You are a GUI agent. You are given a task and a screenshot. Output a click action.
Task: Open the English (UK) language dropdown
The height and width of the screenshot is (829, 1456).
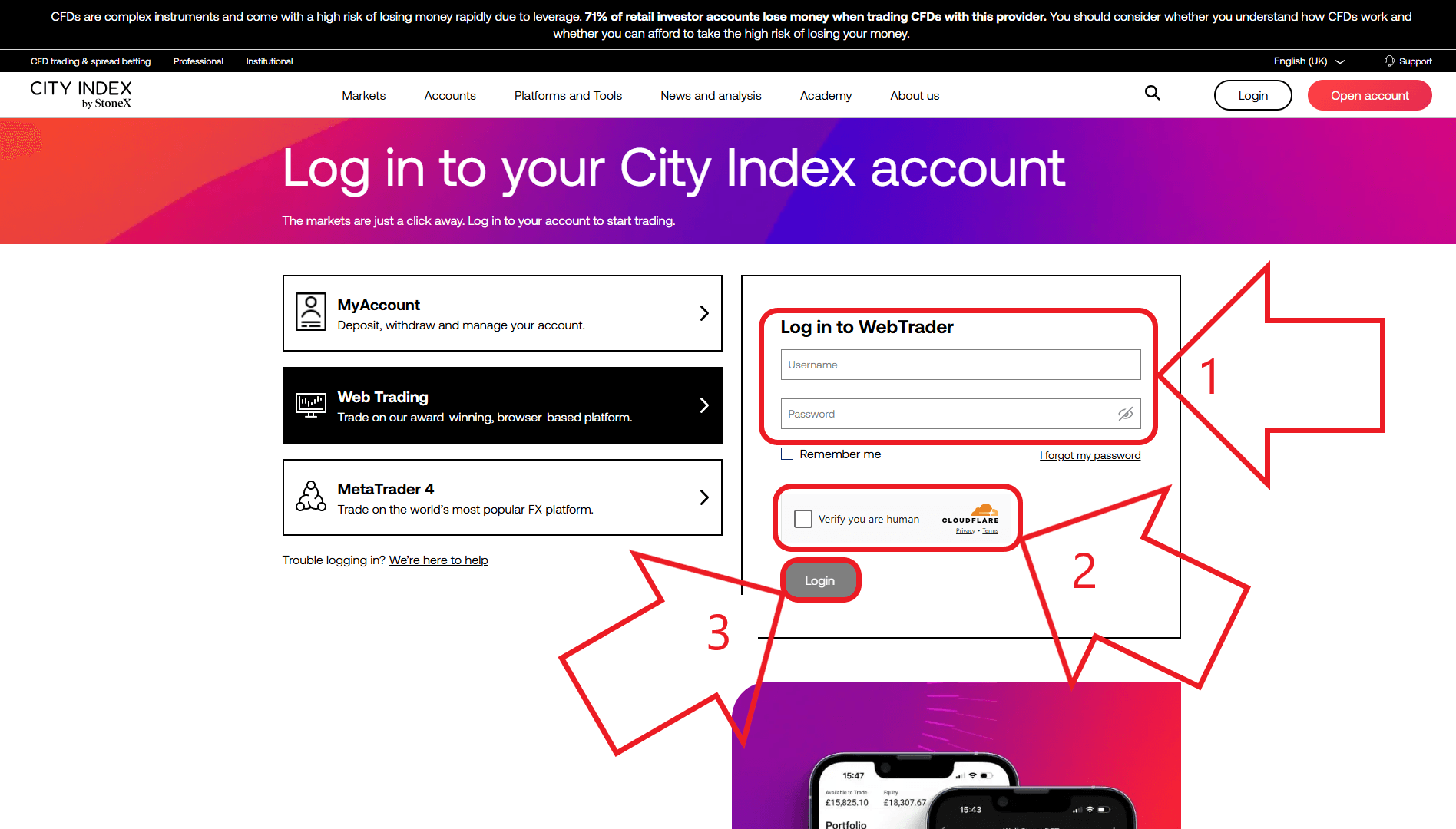point(1309,61)
